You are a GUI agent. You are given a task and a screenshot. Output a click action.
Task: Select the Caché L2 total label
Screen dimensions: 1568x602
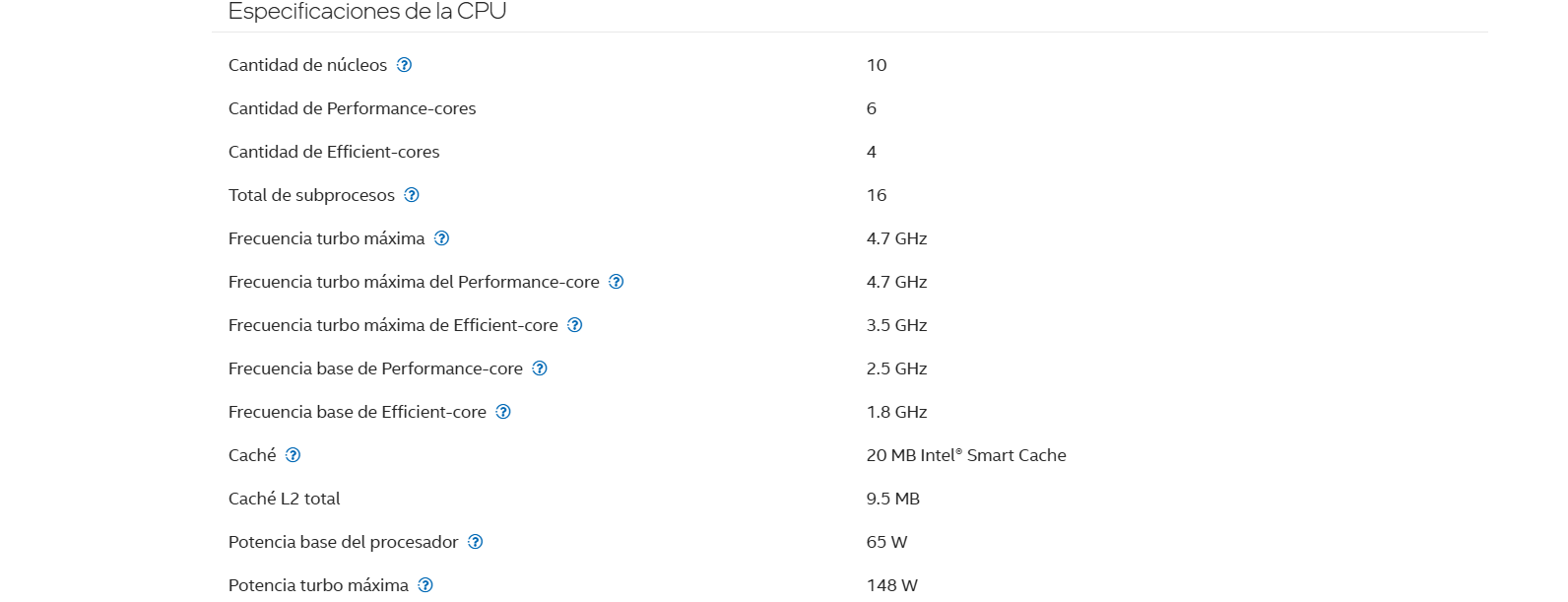click(284, 499)
